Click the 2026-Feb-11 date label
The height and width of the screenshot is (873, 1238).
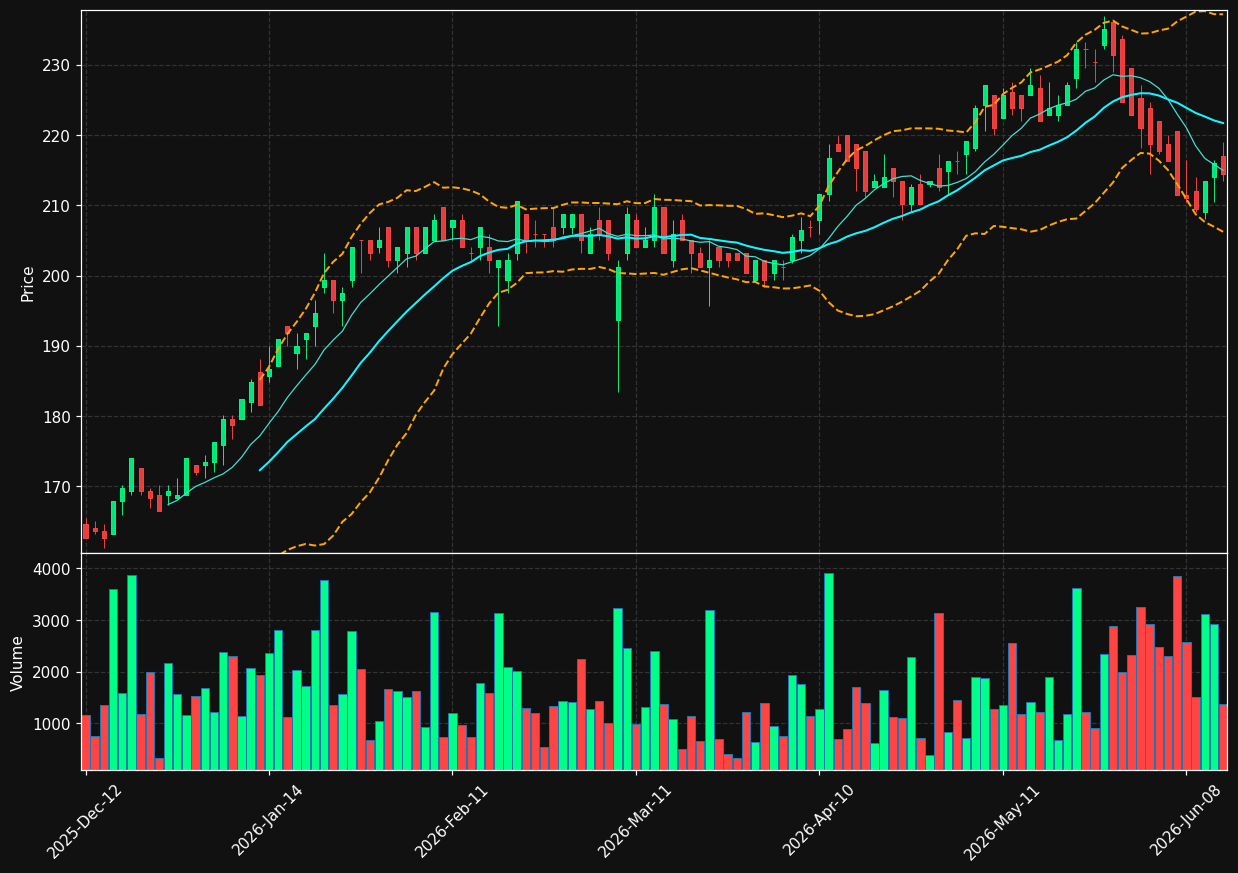(451, 821)
